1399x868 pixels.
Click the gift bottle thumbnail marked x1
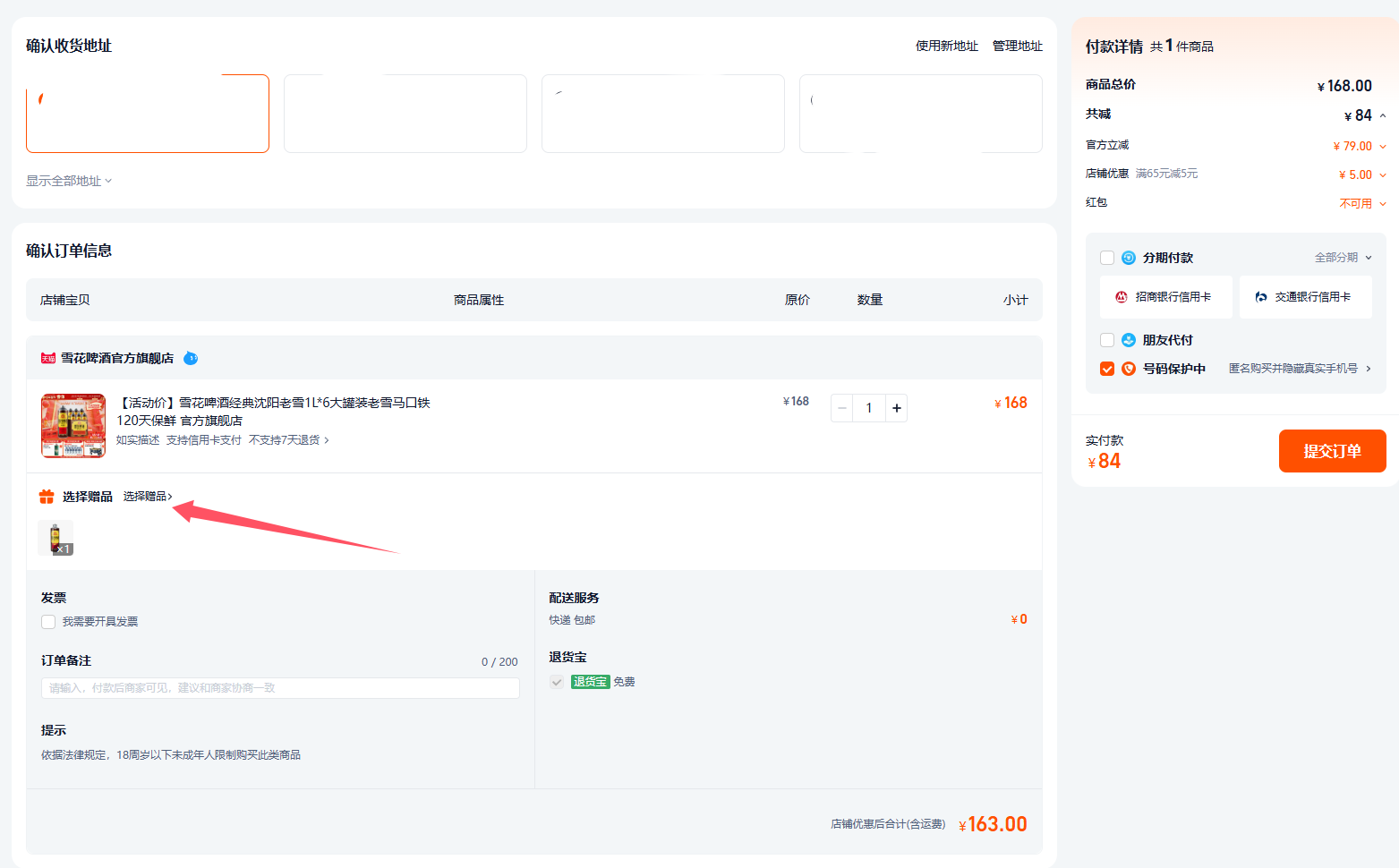point(55,538)
